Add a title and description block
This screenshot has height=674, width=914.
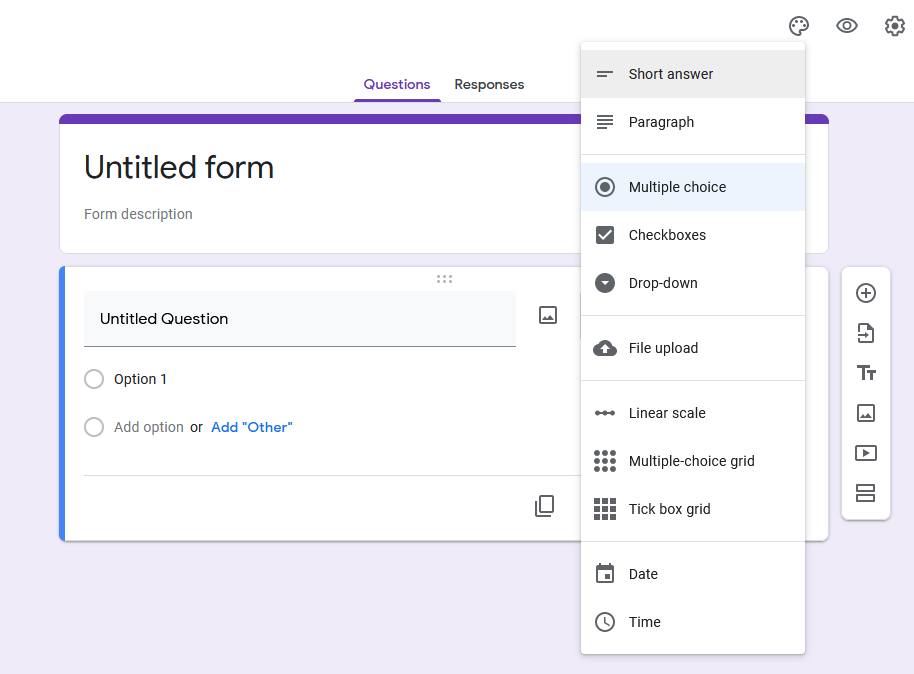866,373
